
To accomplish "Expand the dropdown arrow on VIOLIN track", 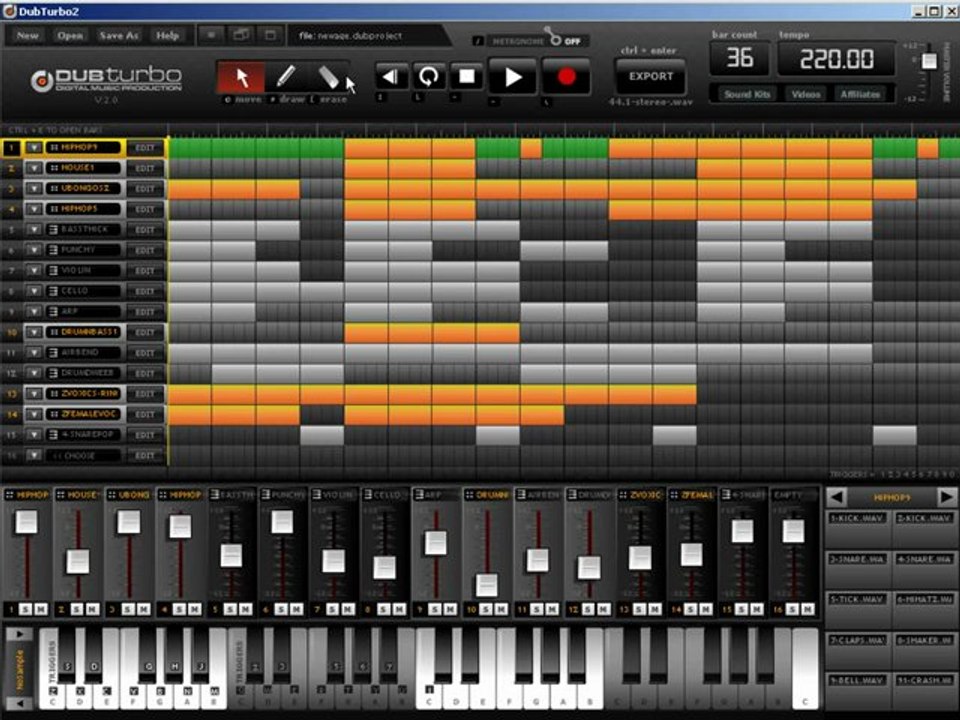I will (x=34, y=271).
